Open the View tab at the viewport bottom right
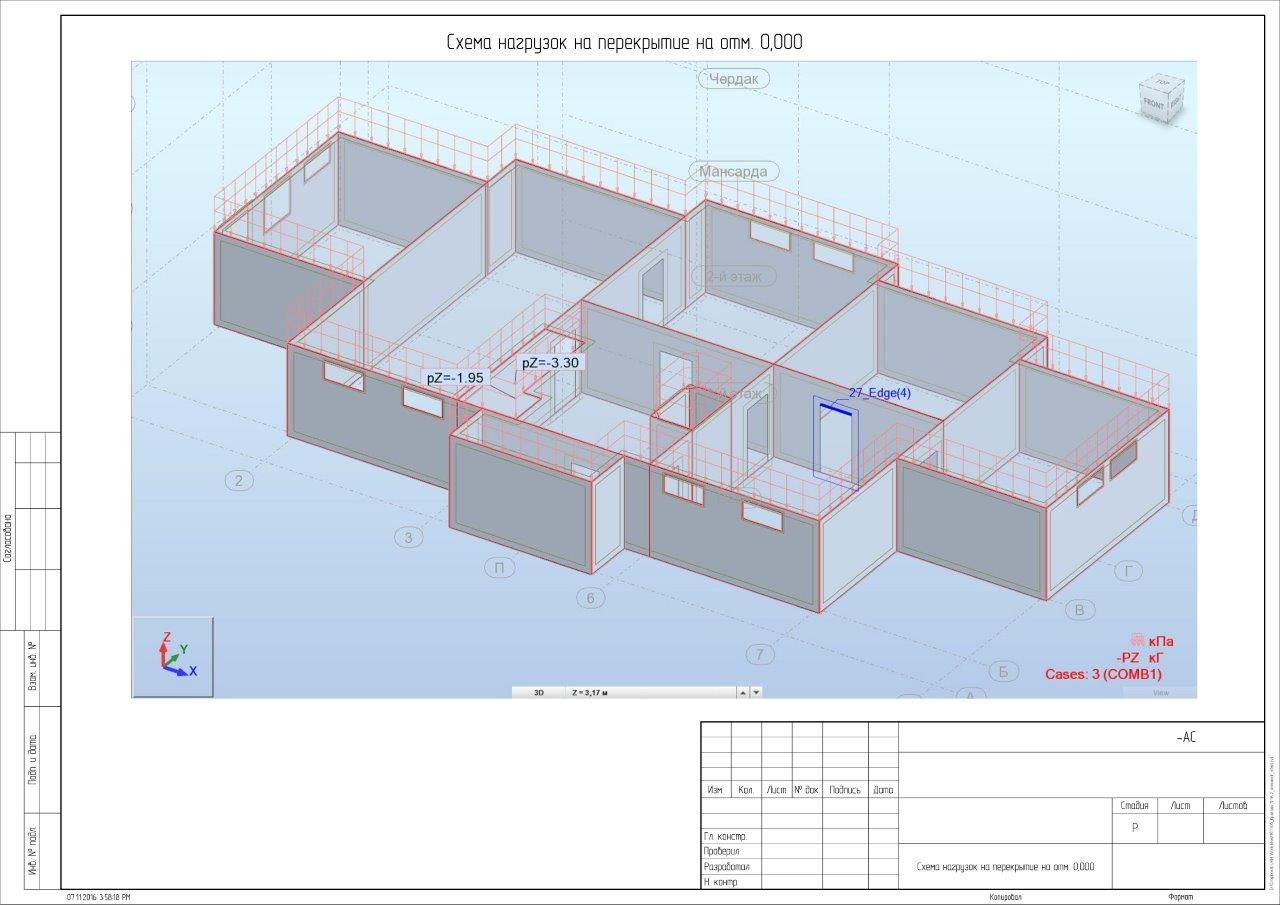1280x905 pixels. coord(1160,692)
